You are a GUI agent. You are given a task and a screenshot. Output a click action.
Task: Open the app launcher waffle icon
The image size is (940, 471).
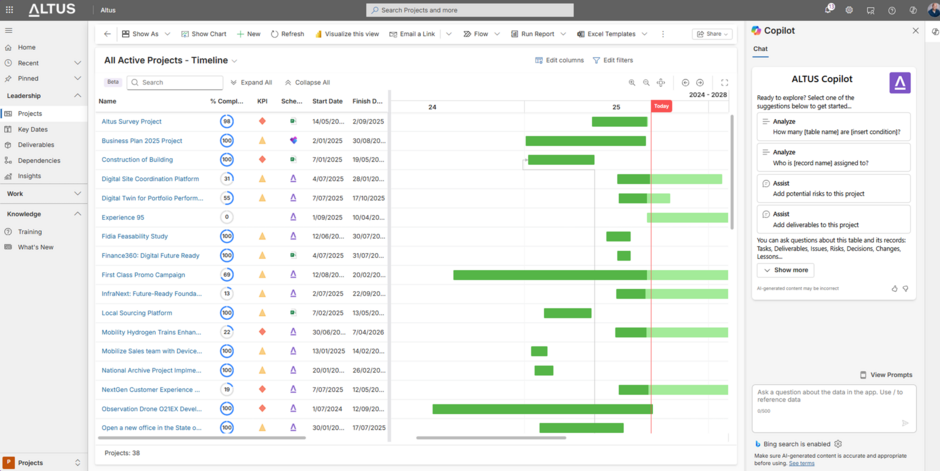pyautogui.click(x=10, y=10)
